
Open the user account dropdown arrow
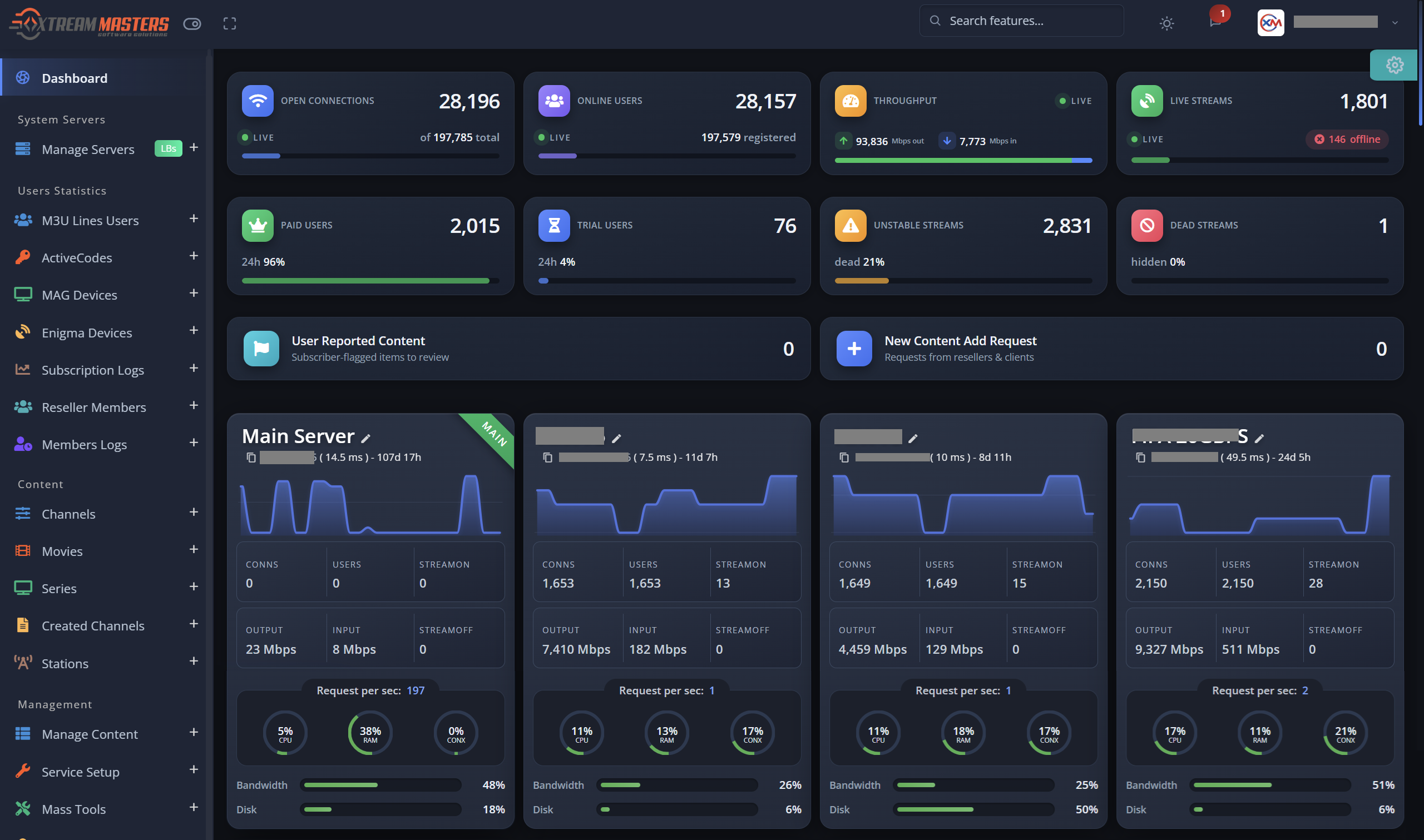1395,23
